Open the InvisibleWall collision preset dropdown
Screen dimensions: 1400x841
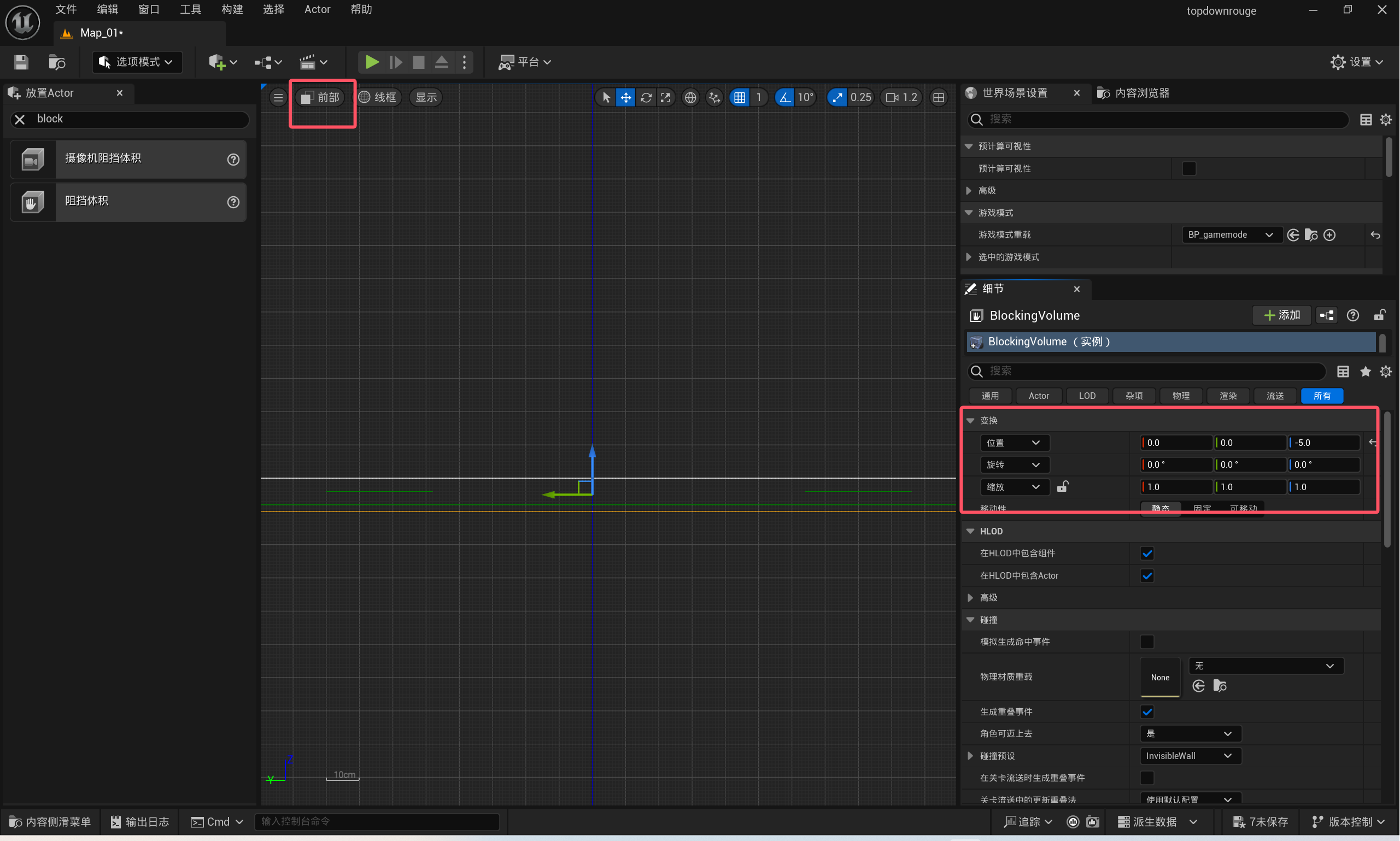(1190, 756)
